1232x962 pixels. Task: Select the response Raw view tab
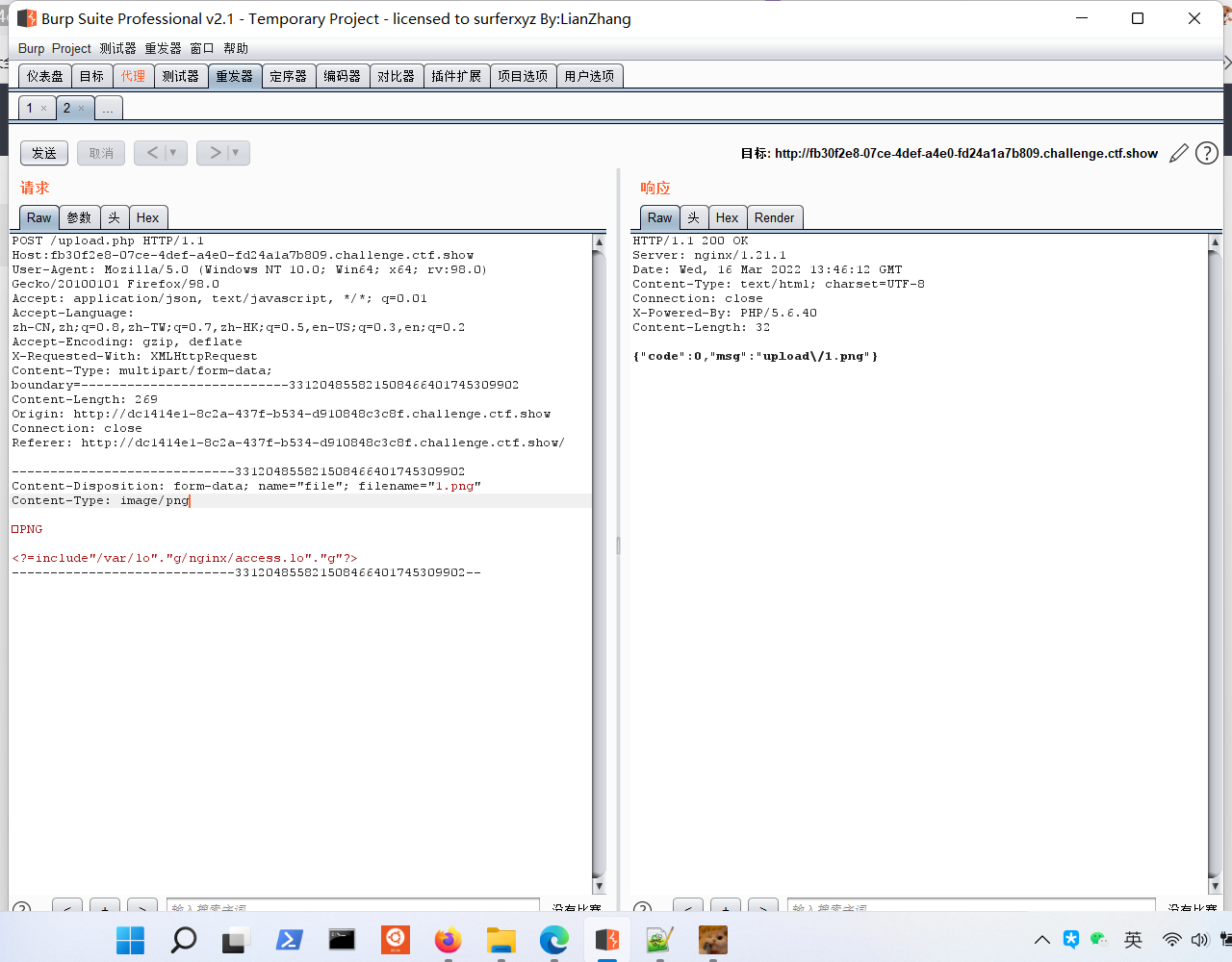659,217
